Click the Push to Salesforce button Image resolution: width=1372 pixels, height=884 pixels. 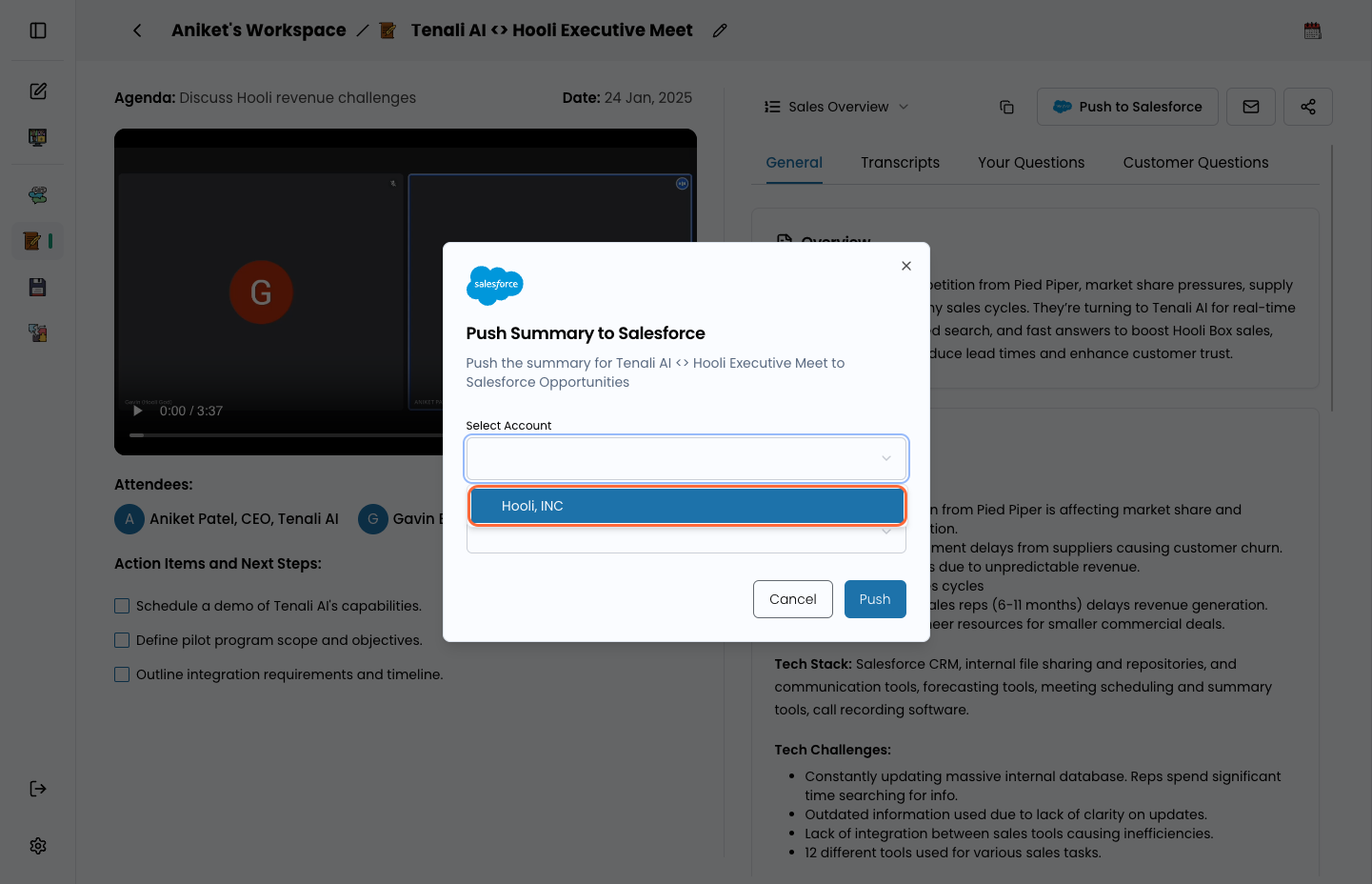point(1127,107)
